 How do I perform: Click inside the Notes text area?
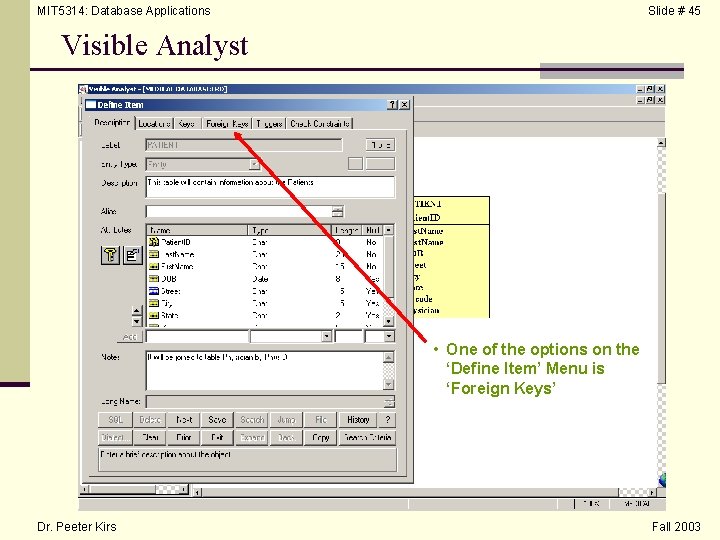tap(264, 371)
